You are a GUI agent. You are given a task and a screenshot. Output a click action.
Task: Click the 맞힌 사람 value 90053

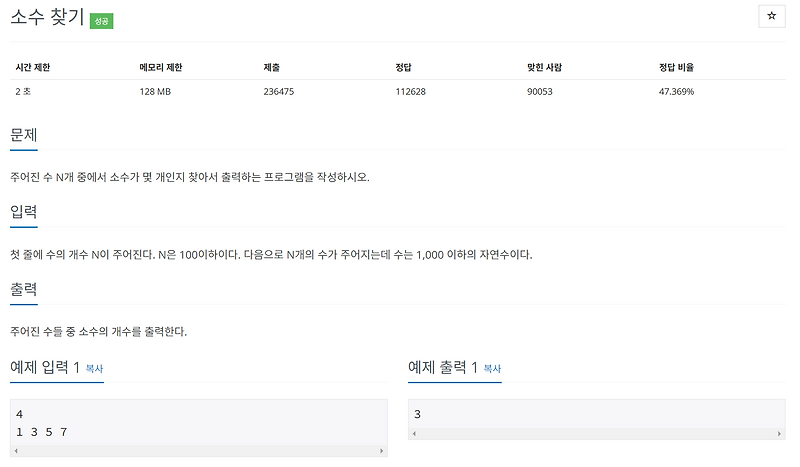click(540, 92)
